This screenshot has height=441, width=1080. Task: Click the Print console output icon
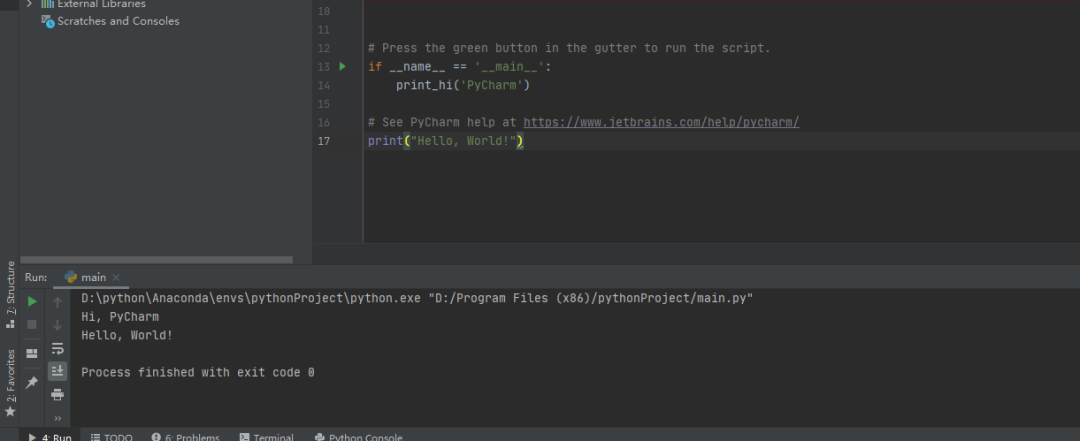[x=58, y=394]
